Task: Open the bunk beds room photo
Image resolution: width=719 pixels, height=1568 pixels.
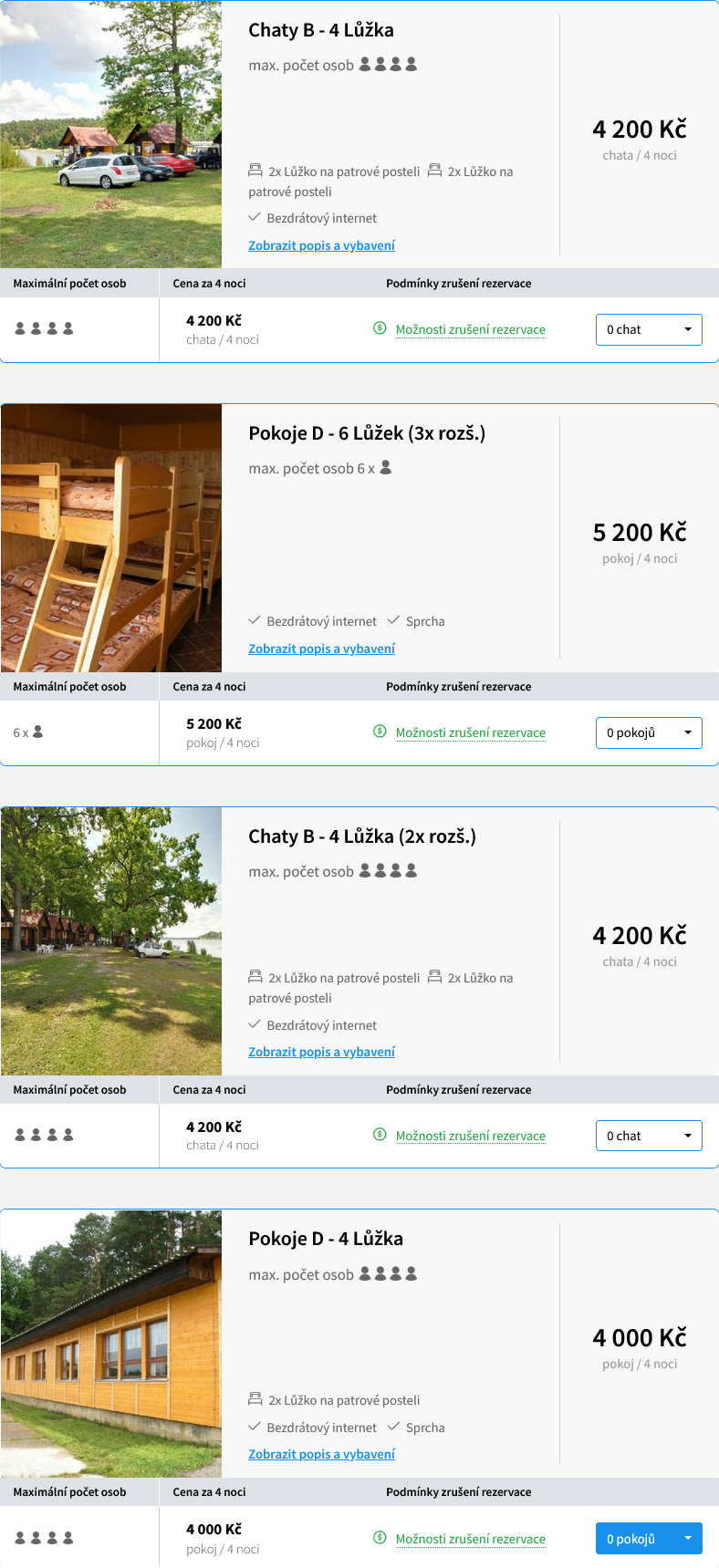Action: 111,538
